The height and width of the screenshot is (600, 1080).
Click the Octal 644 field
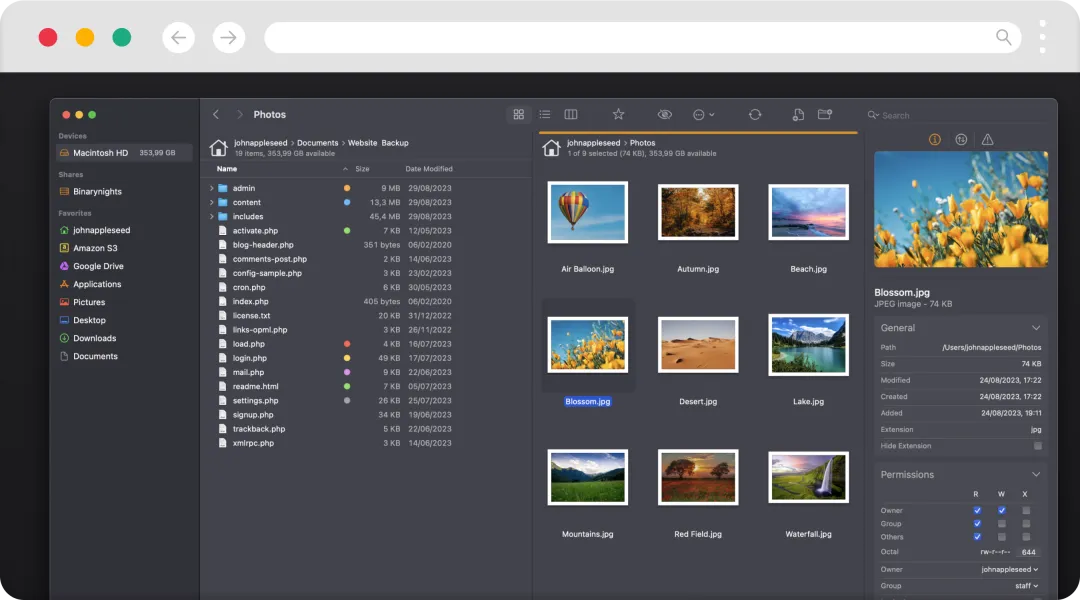[x=1028, y=552]
